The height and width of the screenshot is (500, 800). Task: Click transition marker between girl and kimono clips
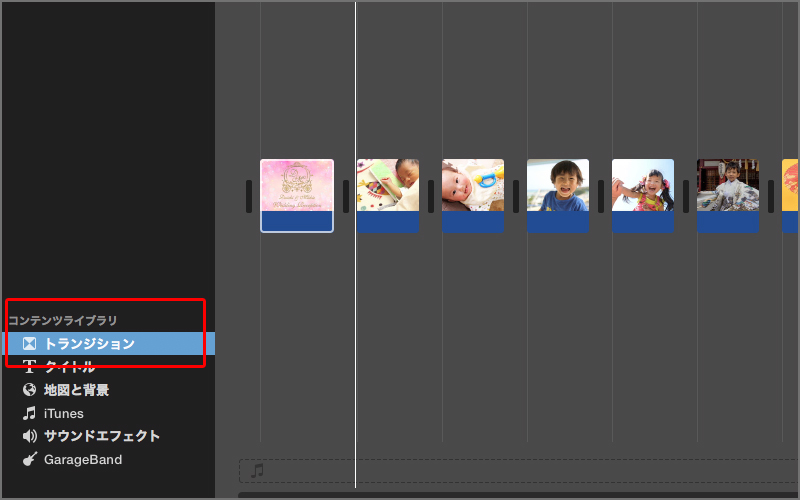coord(686,196)
